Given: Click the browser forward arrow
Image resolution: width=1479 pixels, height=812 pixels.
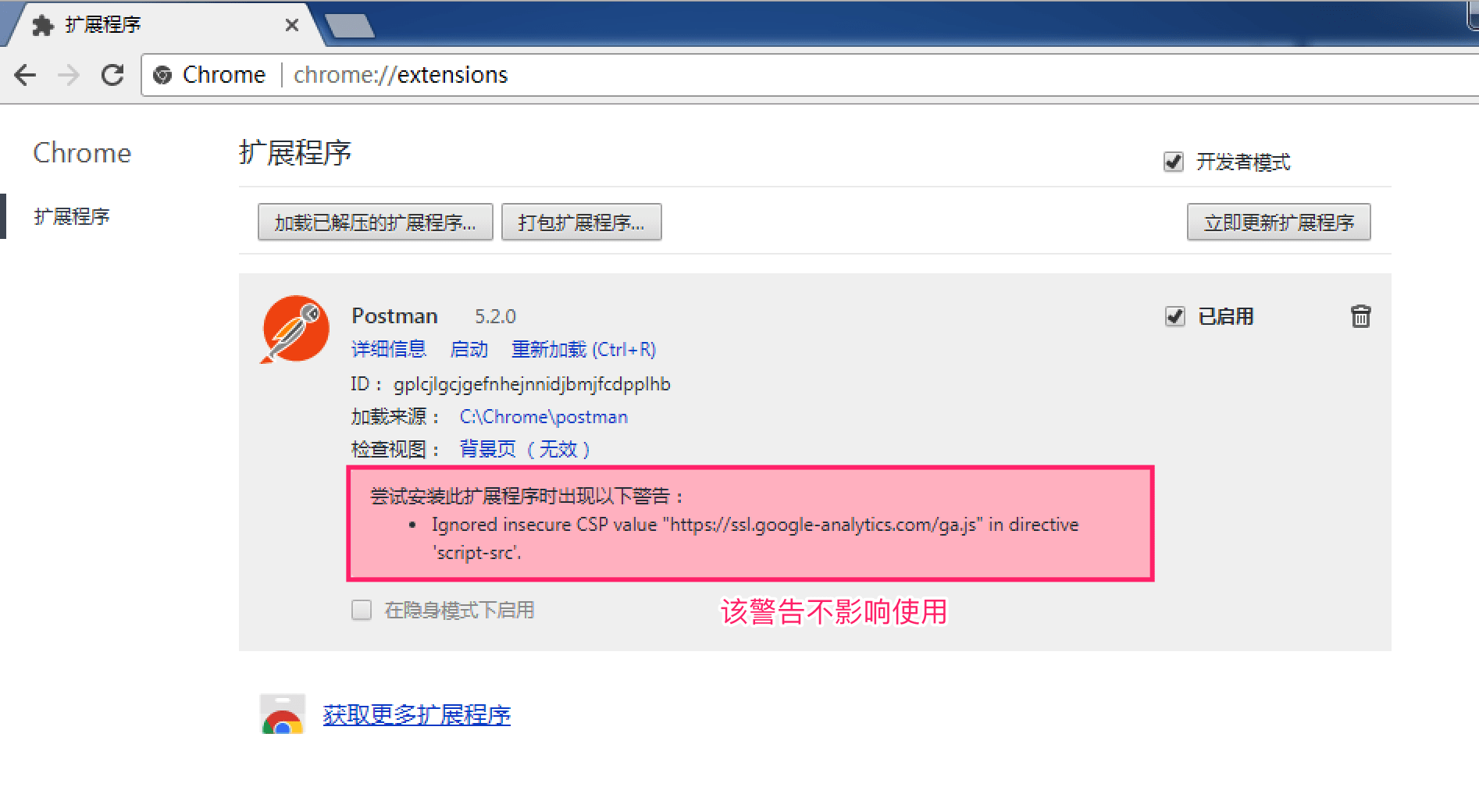Looking at the screenshot, I should [x=69, y=75].
